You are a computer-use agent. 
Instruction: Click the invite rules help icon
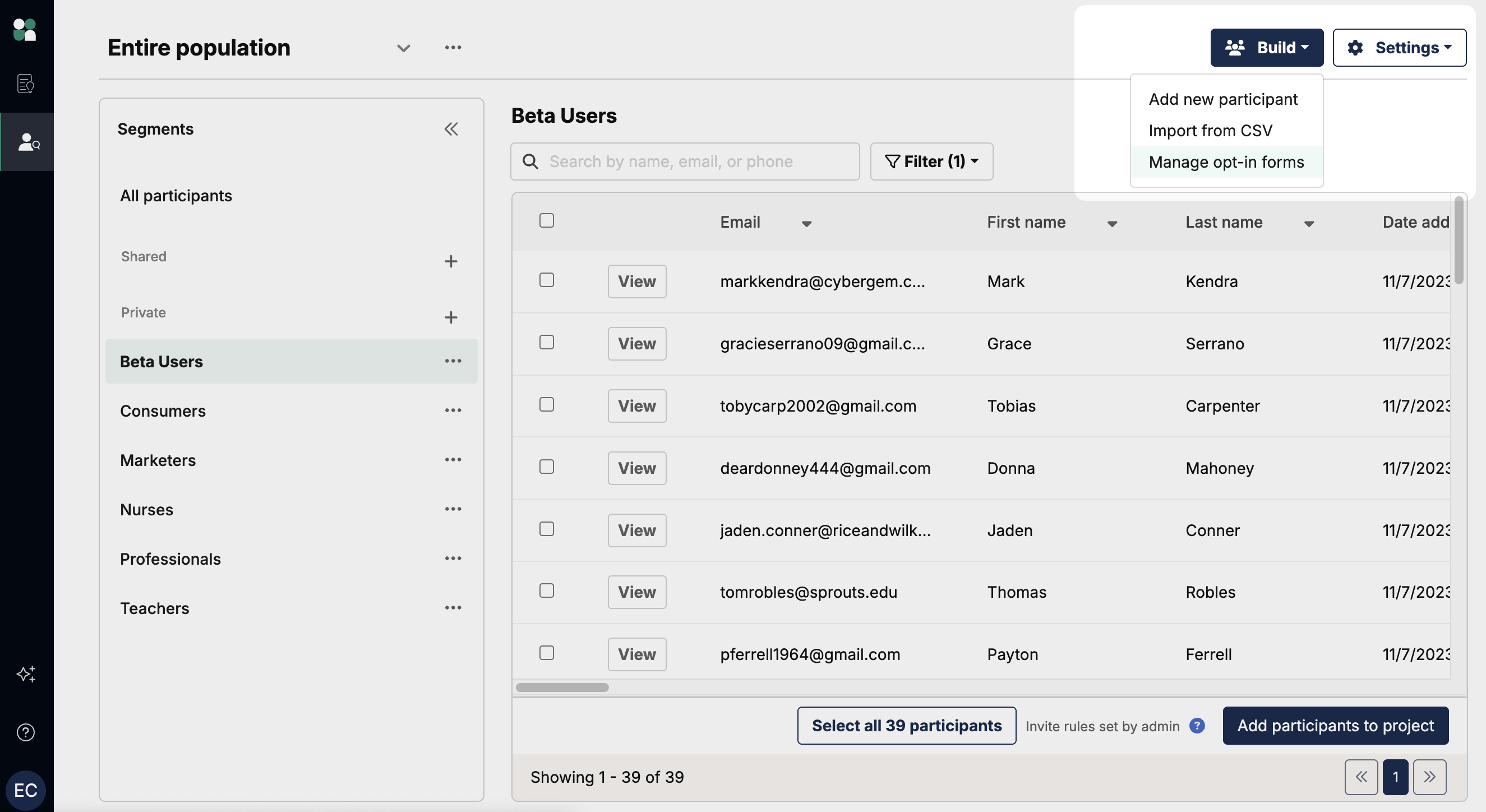point(1197,726)
